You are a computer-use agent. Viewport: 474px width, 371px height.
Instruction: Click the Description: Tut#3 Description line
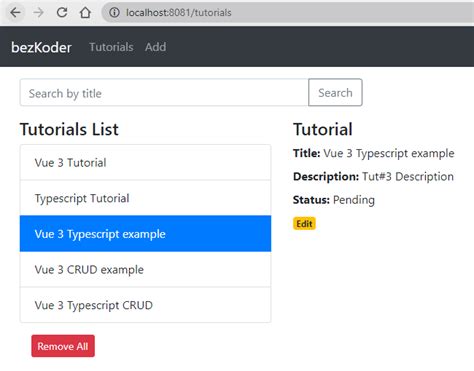[x=373, y=176]
